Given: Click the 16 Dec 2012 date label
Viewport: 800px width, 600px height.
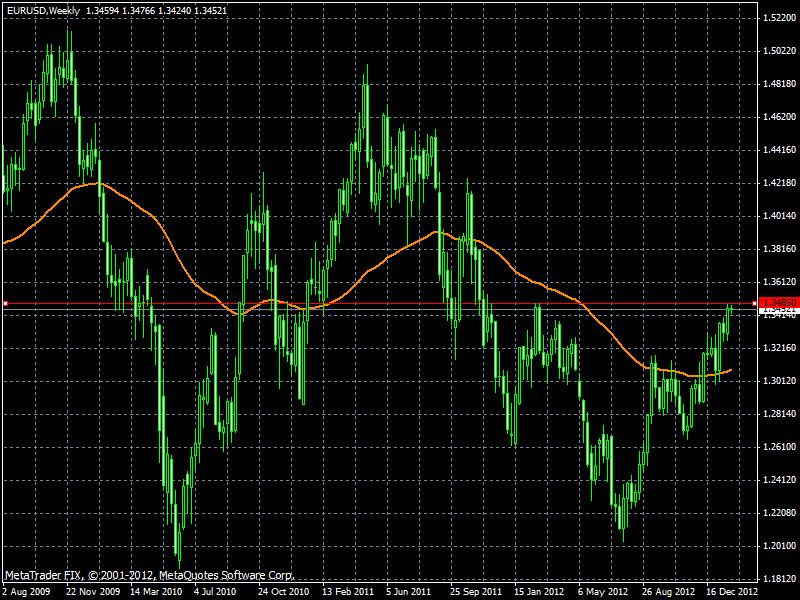Looking at the screenshot, I should pyautogui.click(x=732, y=591).
